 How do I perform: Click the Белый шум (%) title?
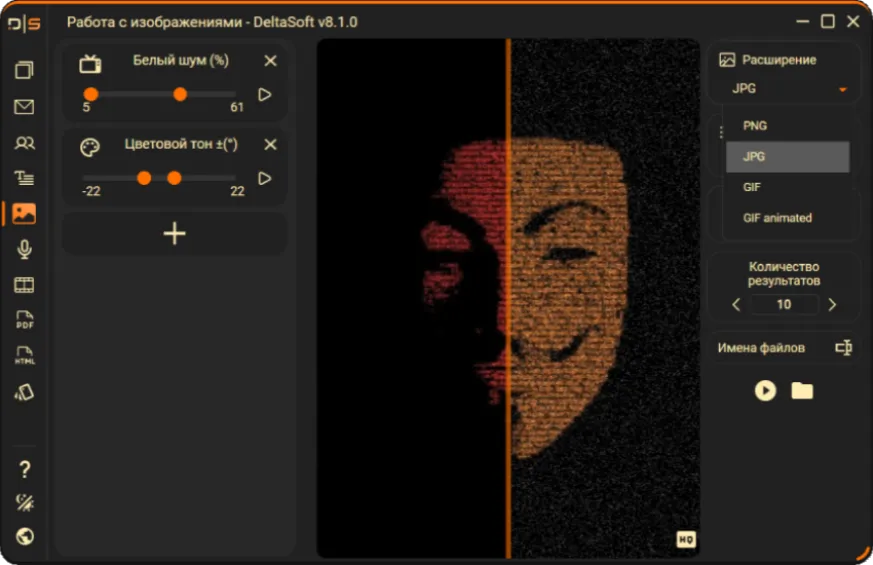click(x=180, y=60)
